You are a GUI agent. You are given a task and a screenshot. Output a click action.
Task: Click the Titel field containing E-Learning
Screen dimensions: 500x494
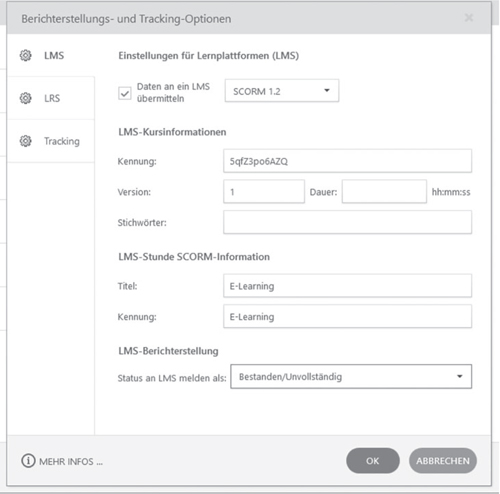tap(347, 286)
